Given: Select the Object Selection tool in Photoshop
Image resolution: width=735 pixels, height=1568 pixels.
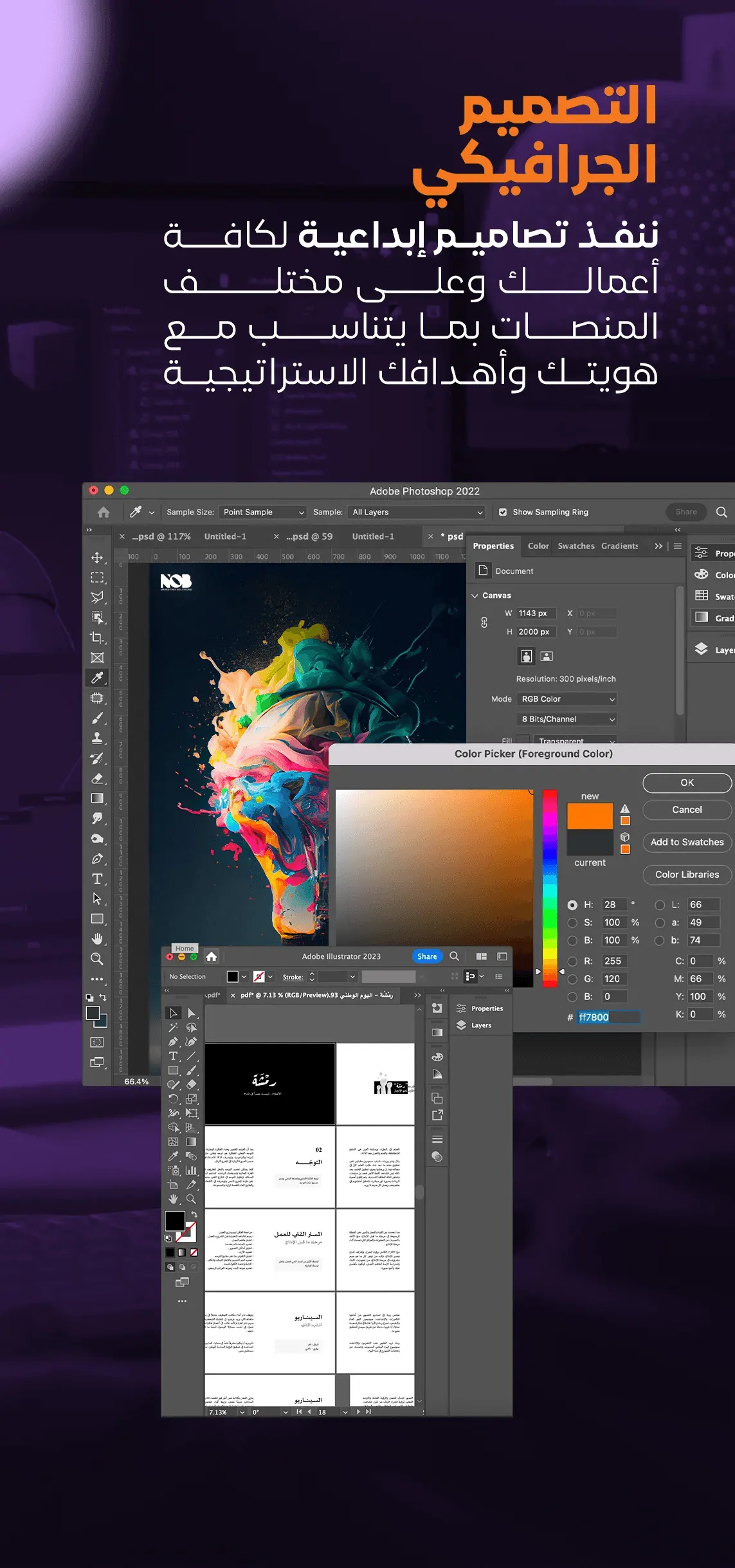Looking at the screenshot, I should [97, 617].
